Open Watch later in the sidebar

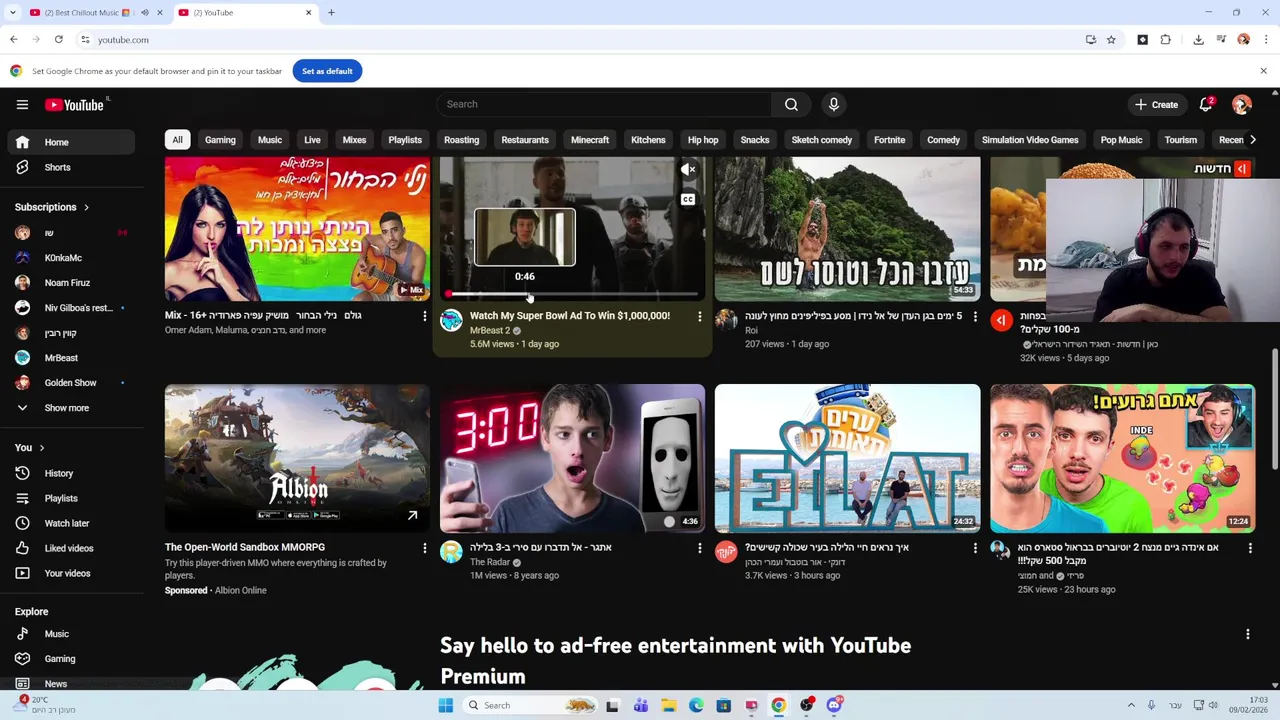coord(67,523)
